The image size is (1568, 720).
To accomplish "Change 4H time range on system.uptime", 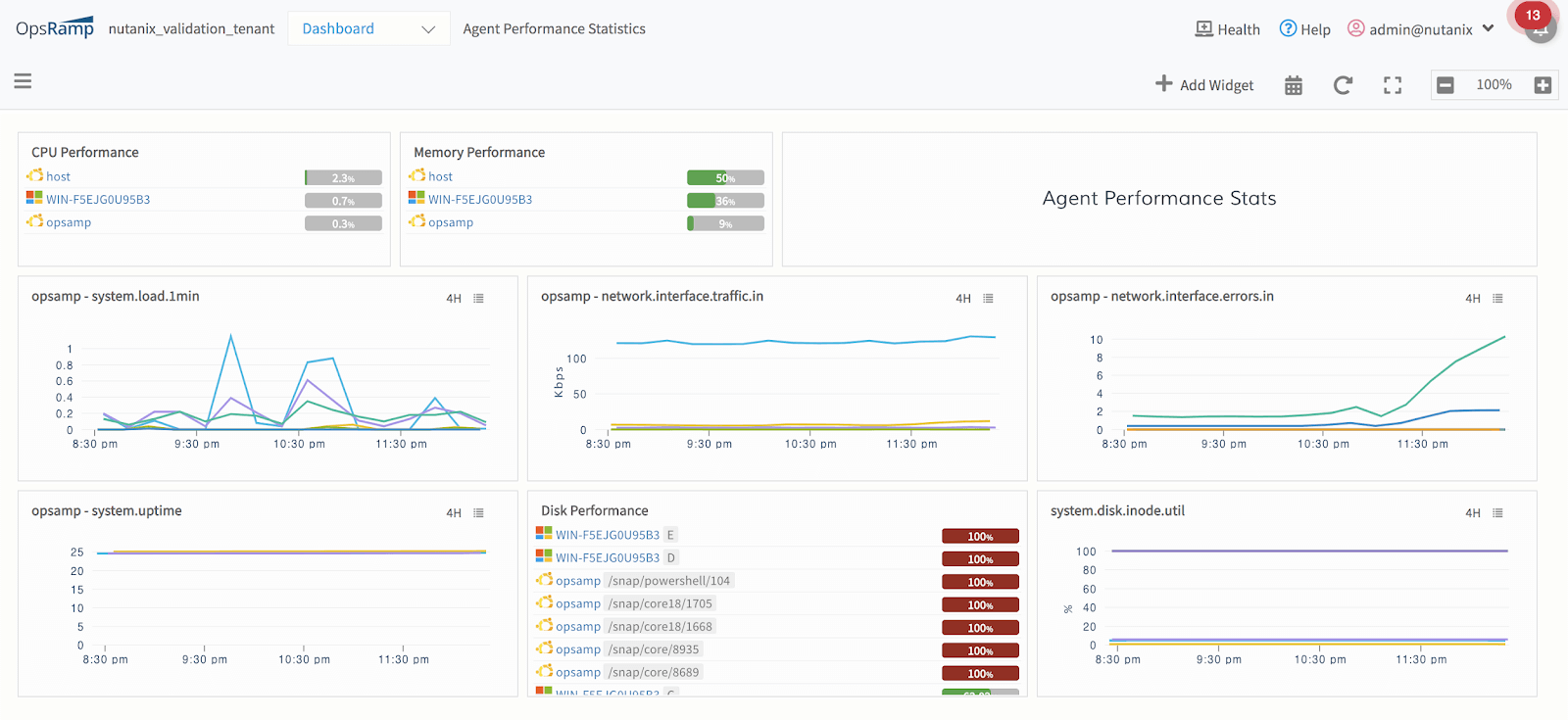I will coord(454,513).
